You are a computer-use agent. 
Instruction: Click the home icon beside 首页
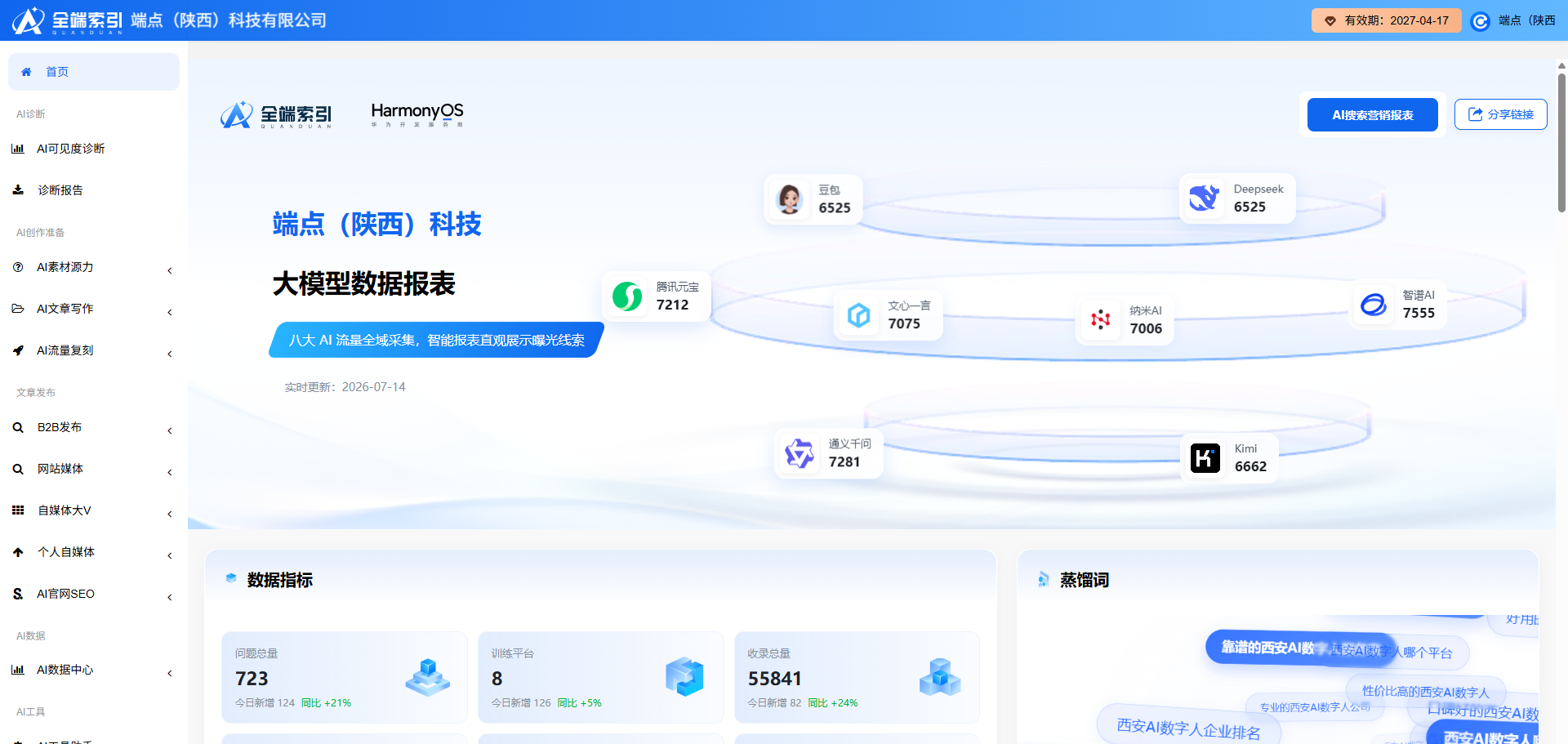26,72
